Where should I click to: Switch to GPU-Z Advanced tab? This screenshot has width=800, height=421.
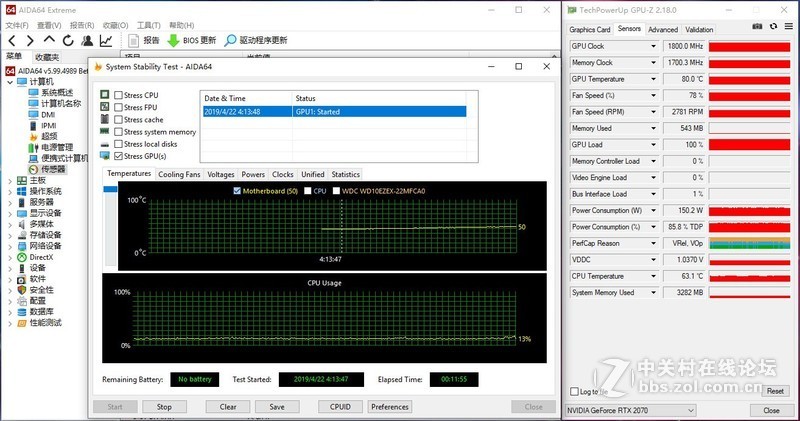(663, 29)
